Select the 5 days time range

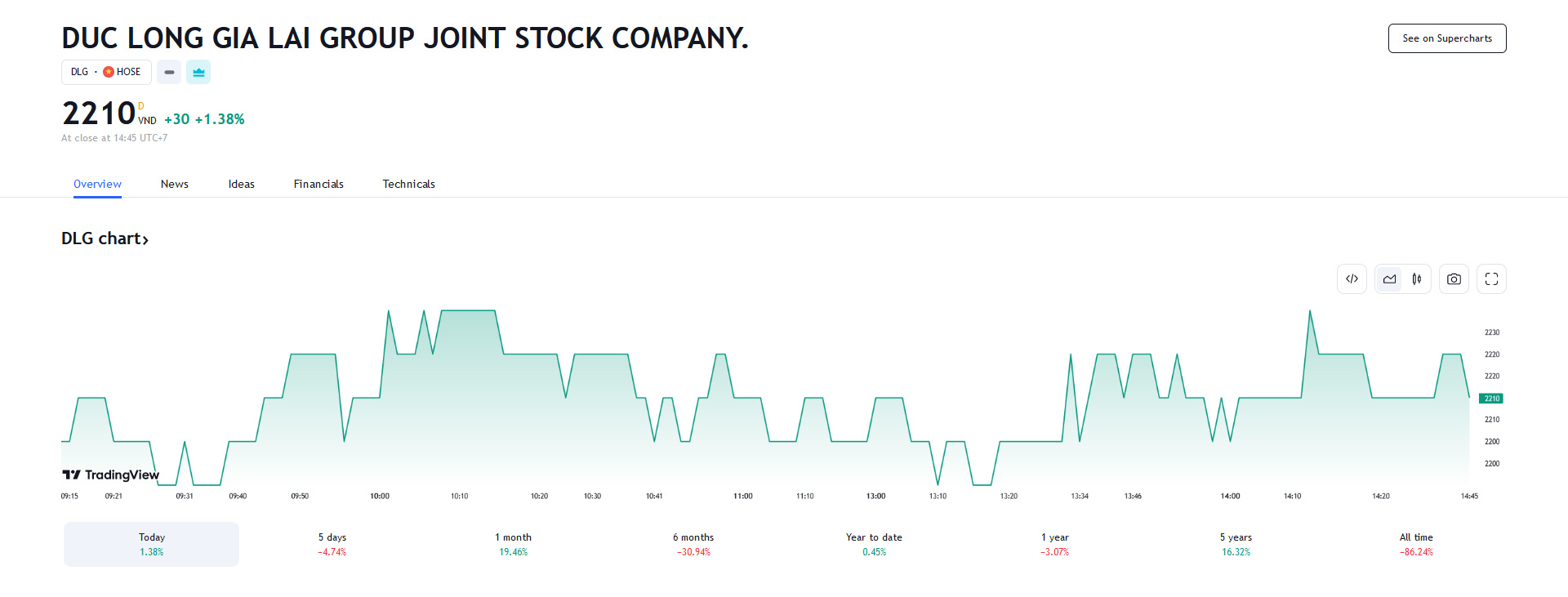coord(332,544)
